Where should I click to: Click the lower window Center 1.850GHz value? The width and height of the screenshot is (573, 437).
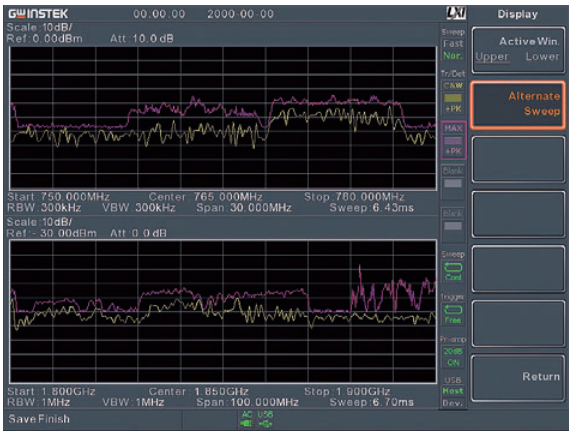[221, 391]
